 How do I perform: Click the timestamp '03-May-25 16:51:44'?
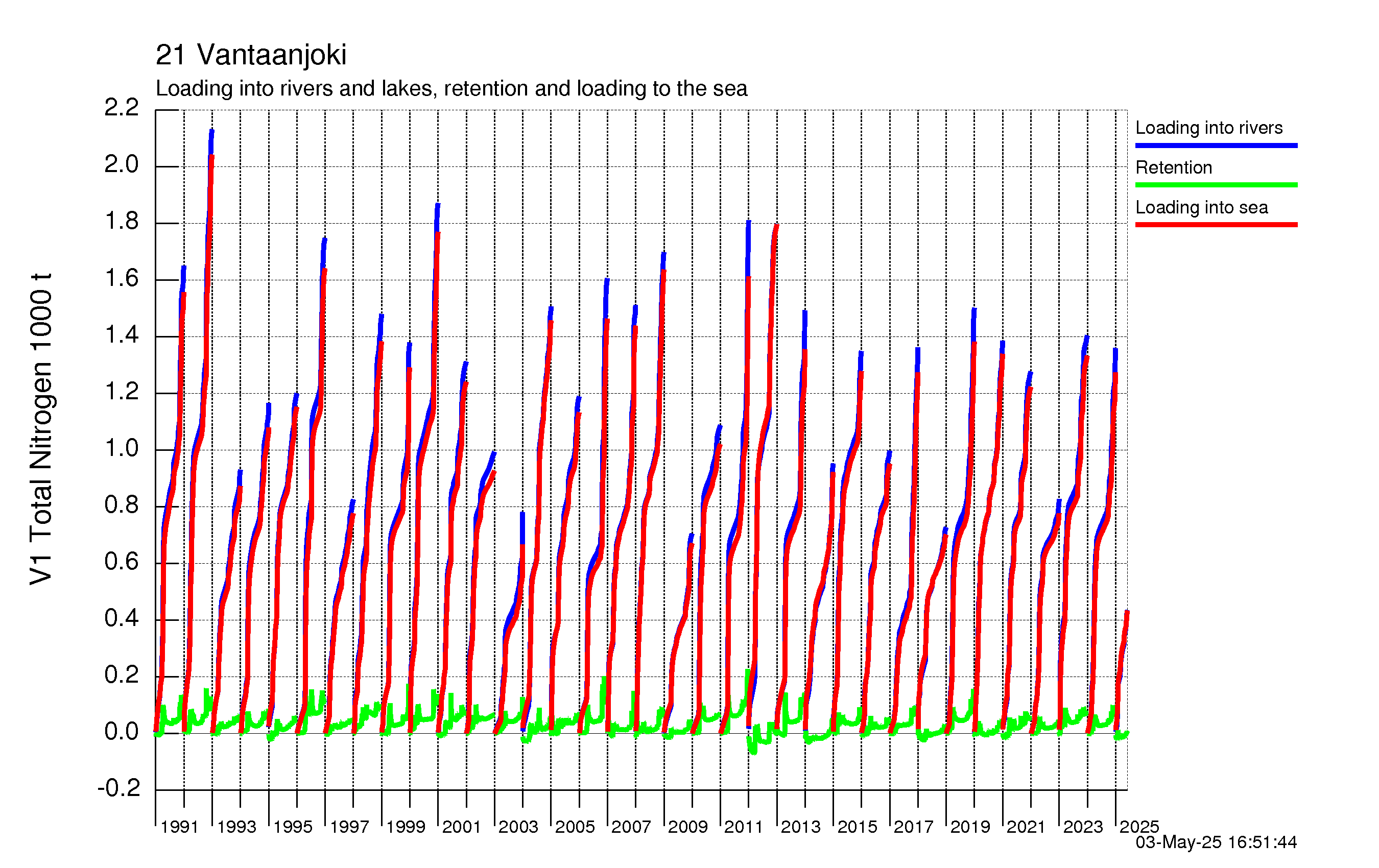(1217, 842)
